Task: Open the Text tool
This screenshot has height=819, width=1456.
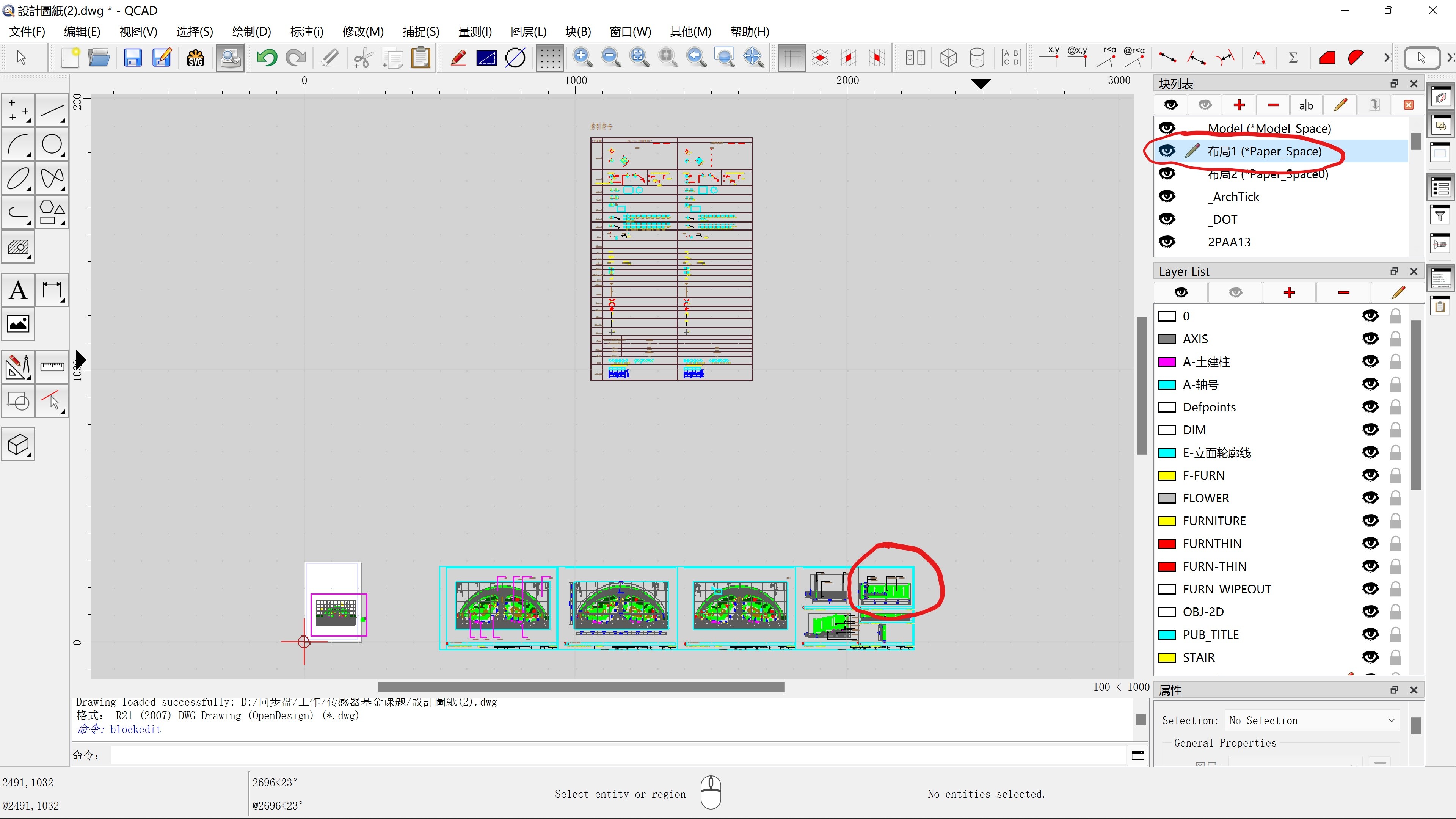Action: tap(18, 290)
